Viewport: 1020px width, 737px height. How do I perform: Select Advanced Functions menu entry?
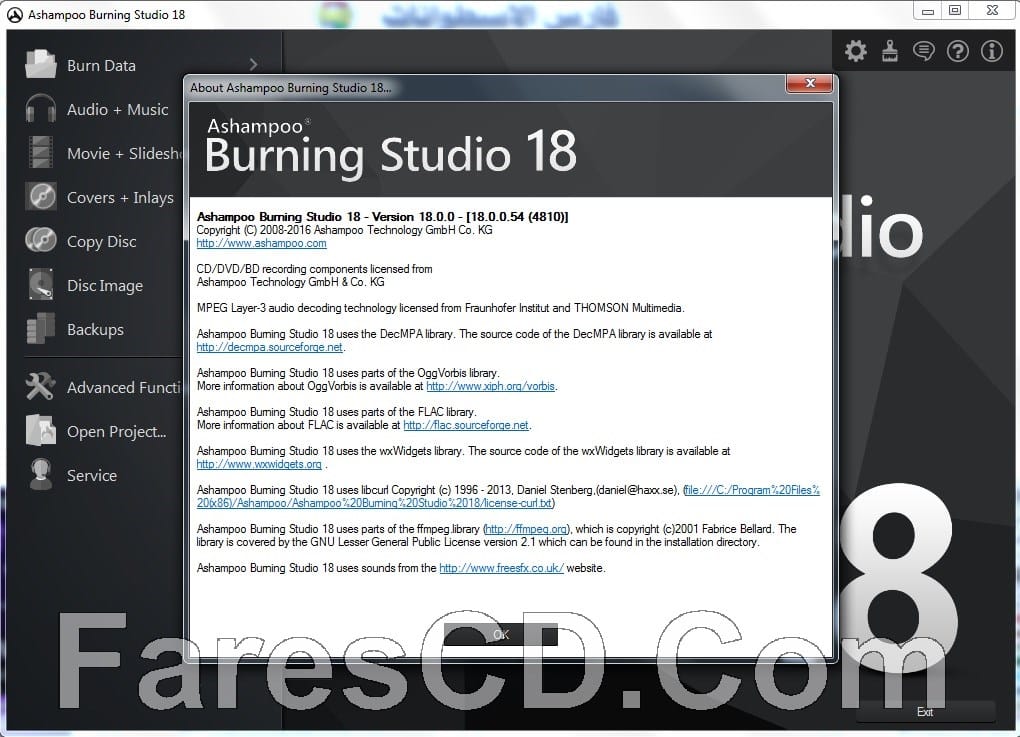point(124,388)
